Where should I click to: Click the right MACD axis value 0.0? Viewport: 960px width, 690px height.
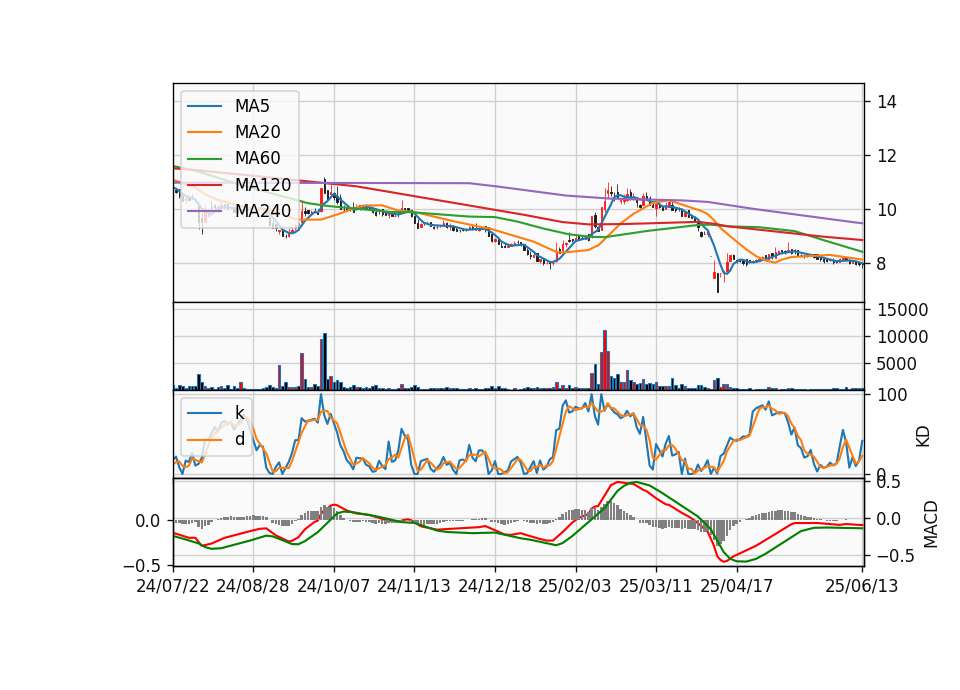coord(889,519)
